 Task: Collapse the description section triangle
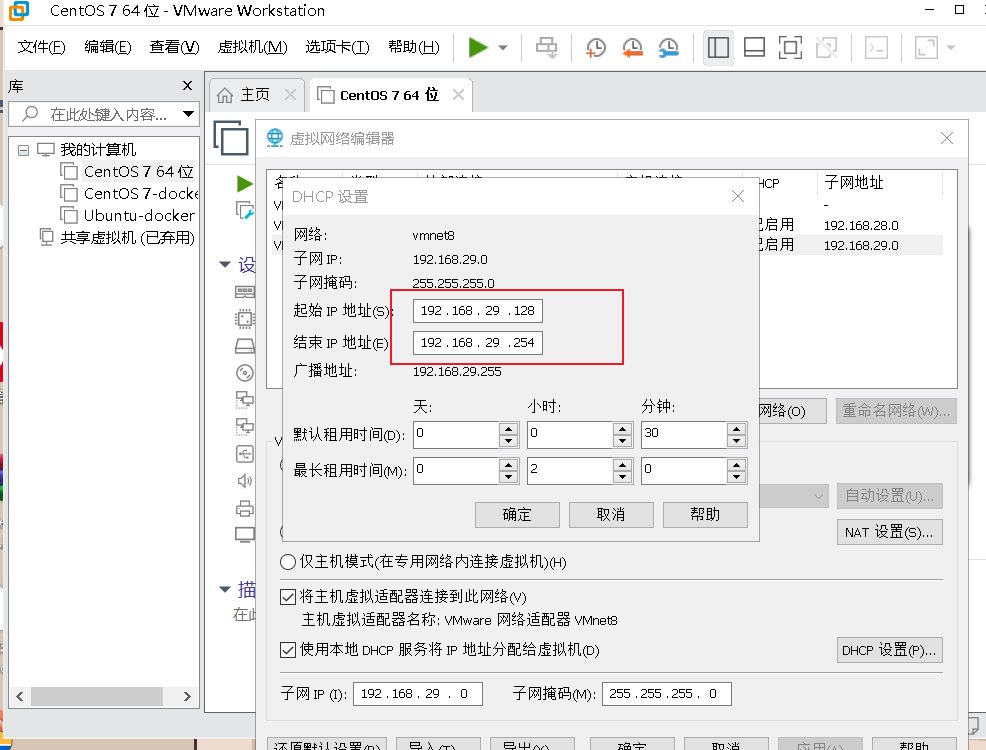coord(224,590)
